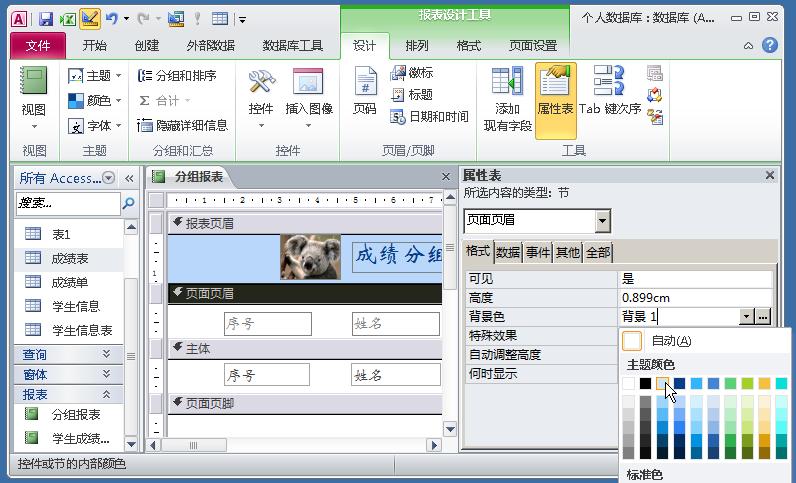Open navigation pane category dropdown arrow
Viewport: 796px width, 483px height.
108,178
